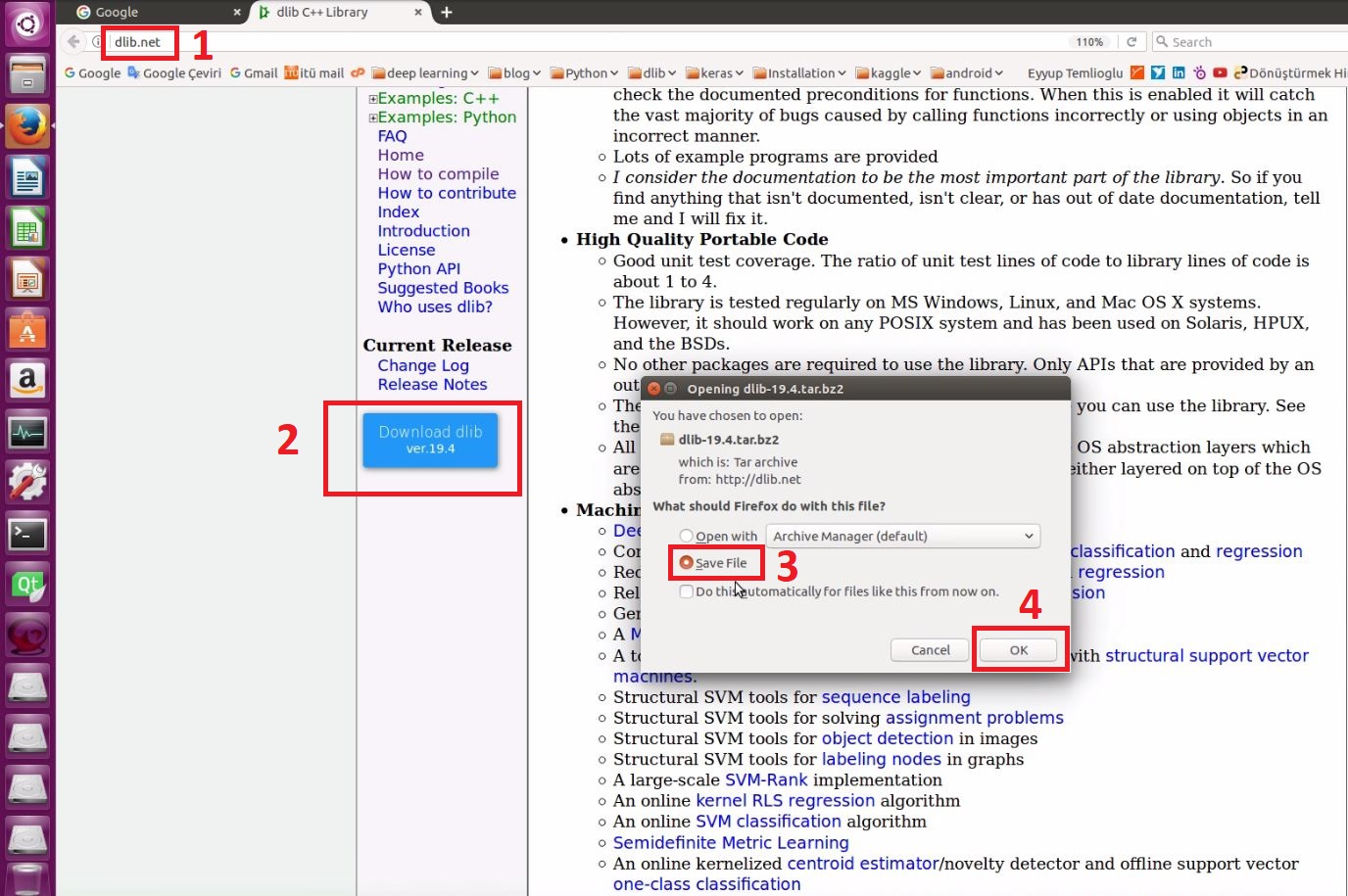Screen dimensions: 1348x896
Task: Select the Save File radio button
Action: 687,562
